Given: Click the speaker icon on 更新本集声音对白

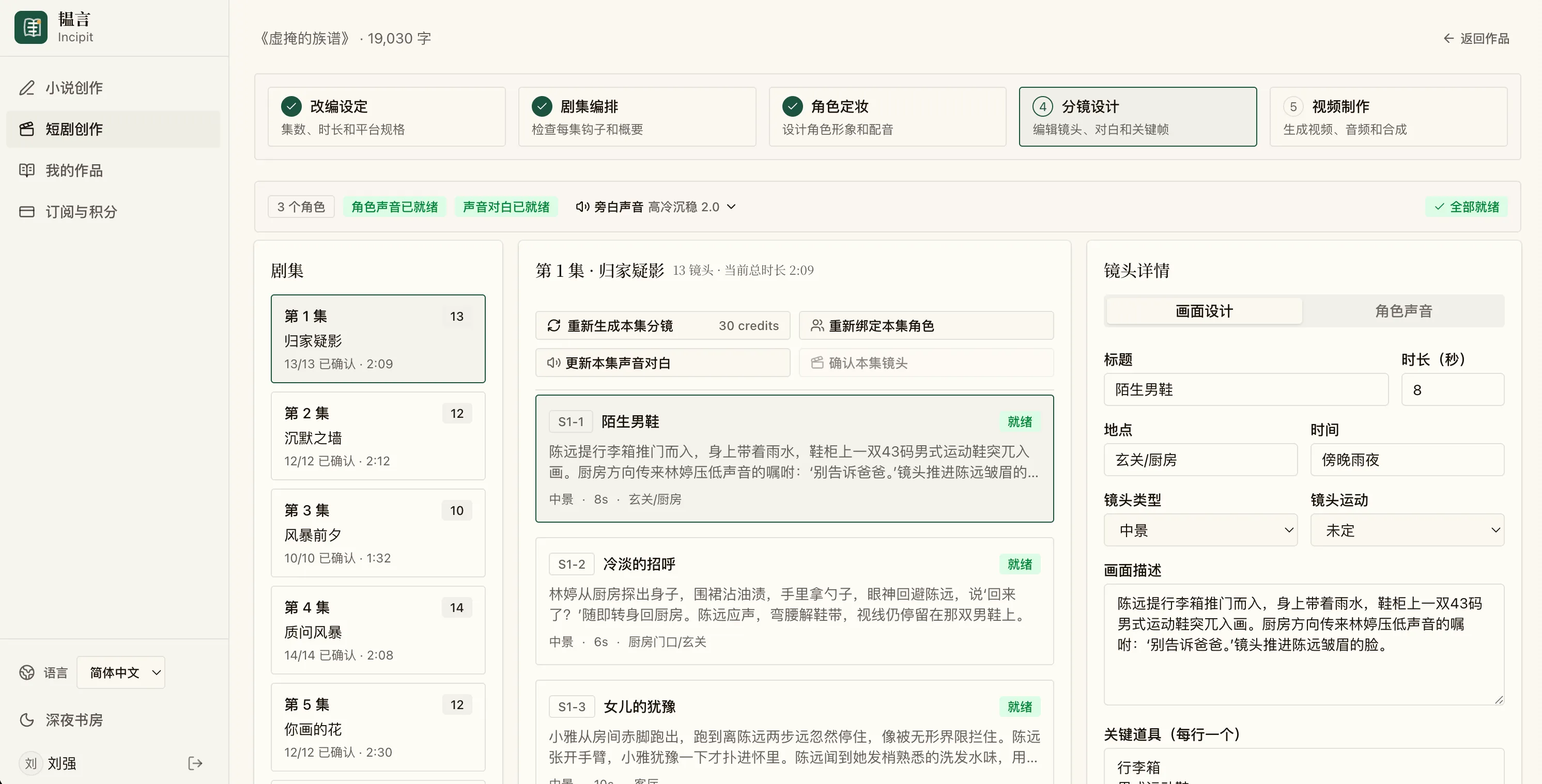Looking at the screenshot, I should tap(554, 363).
